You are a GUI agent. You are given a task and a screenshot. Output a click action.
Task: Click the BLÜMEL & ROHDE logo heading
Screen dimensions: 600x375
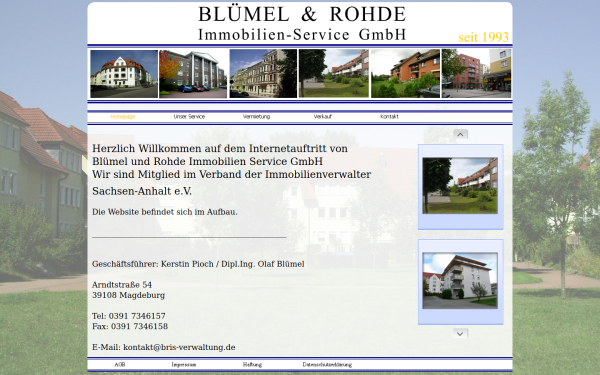(302, 14)
